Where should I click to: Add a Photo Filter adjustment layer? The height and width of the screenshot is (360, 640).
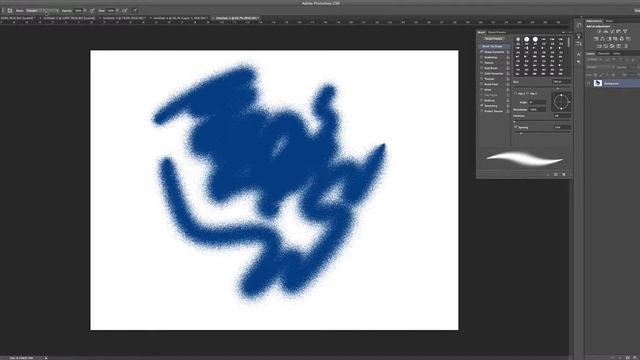coord(615,39)
